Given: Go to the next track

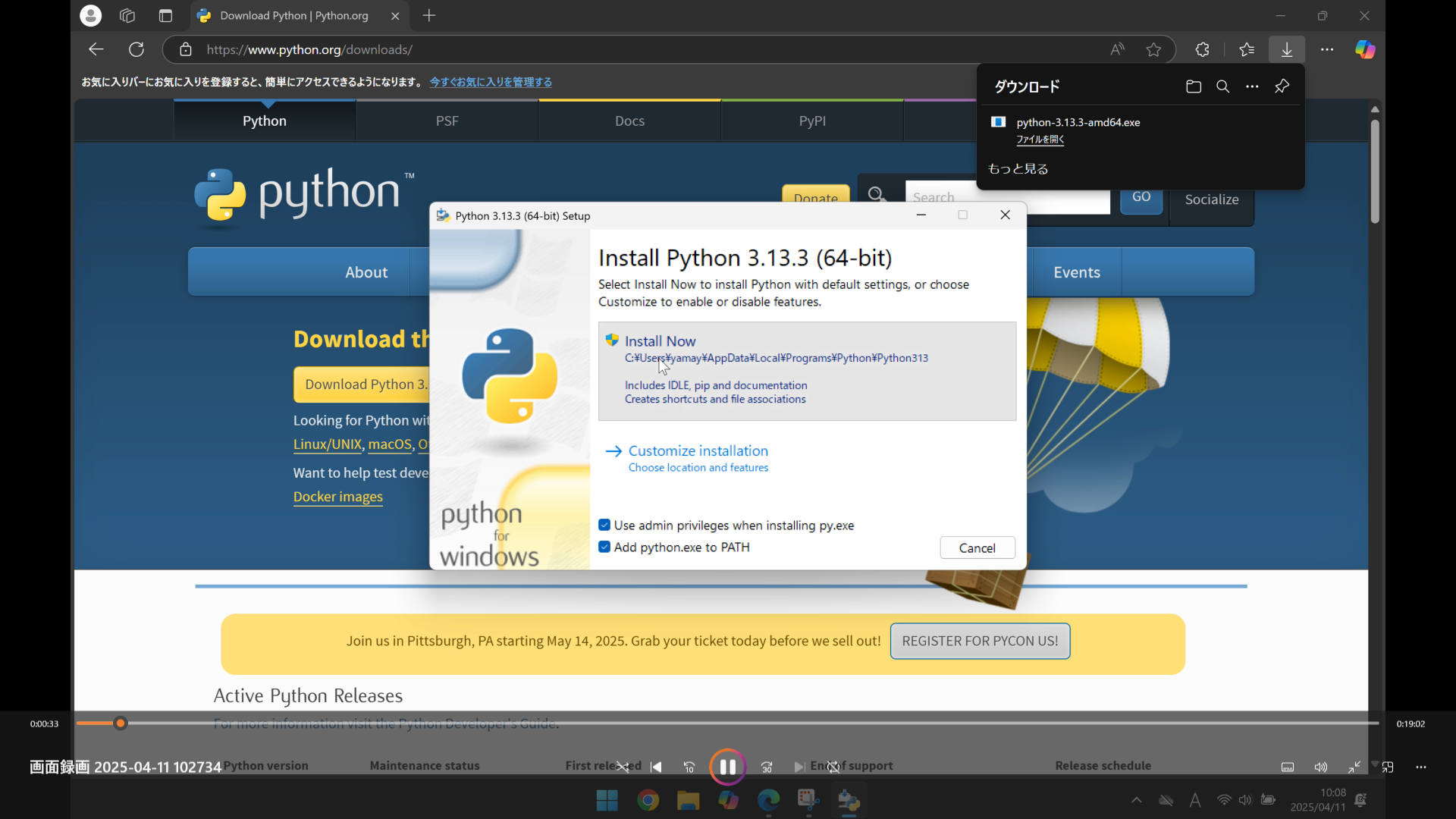Looking at the screenshot, I should [x=799, y=767].
